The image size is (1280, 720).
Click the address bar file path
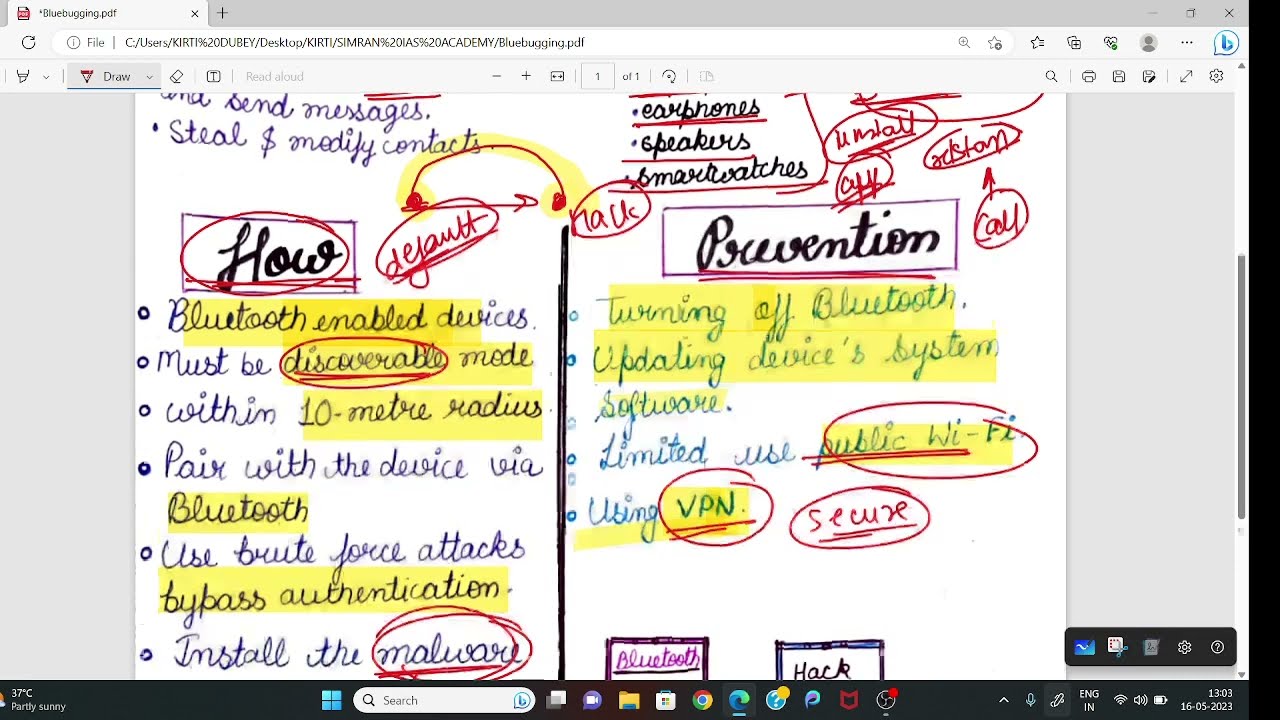(354, 43)
